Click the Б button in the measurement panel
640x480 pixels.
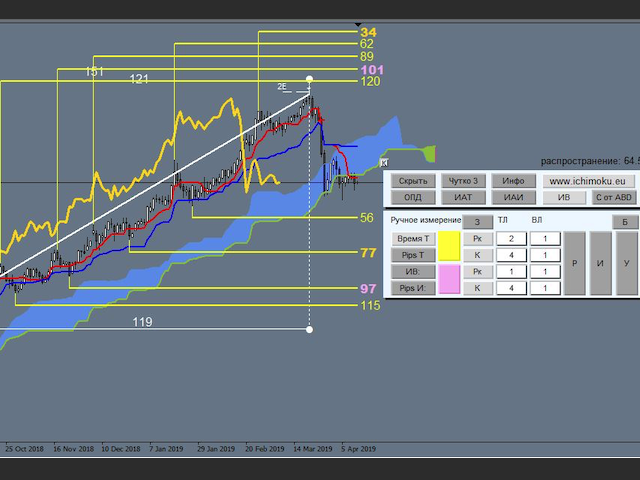tap(624, 222)
